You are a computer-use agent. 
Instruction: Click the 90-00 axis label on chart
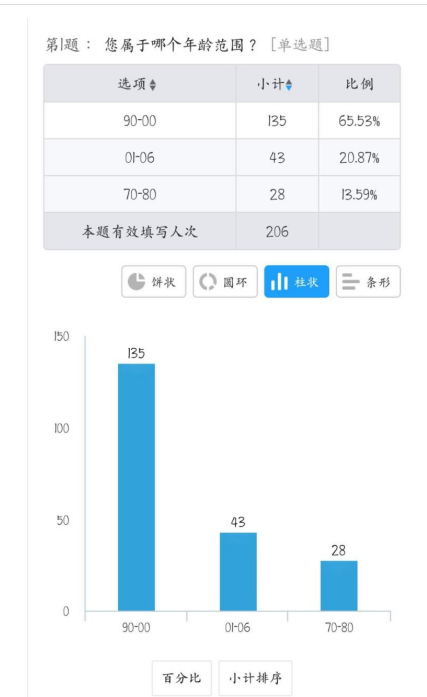coord(136,627)
